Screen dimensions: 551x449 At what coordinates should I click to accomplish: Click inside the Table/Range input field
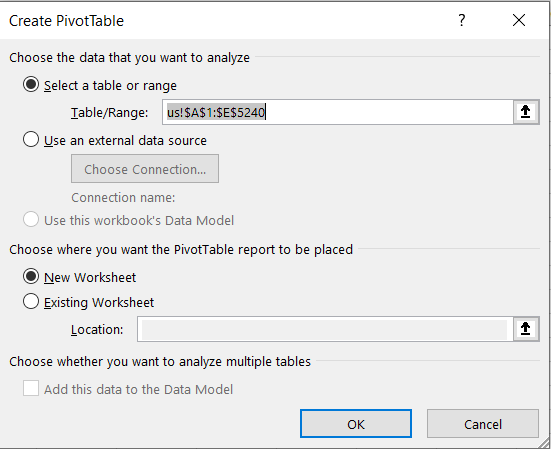tap(338, 112)
